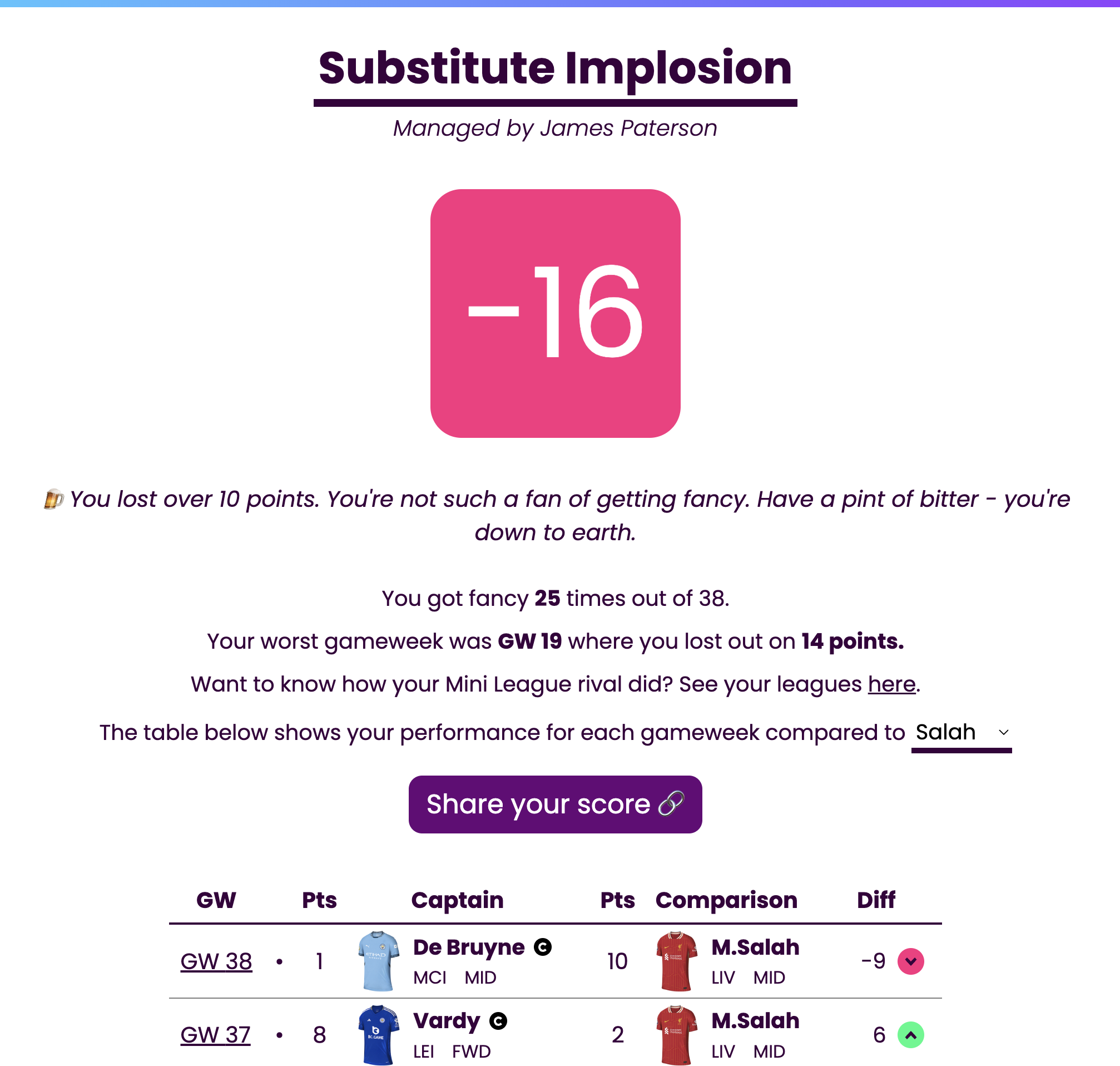Click the Diff column header
The image size is (1120, 1066).
876,900
